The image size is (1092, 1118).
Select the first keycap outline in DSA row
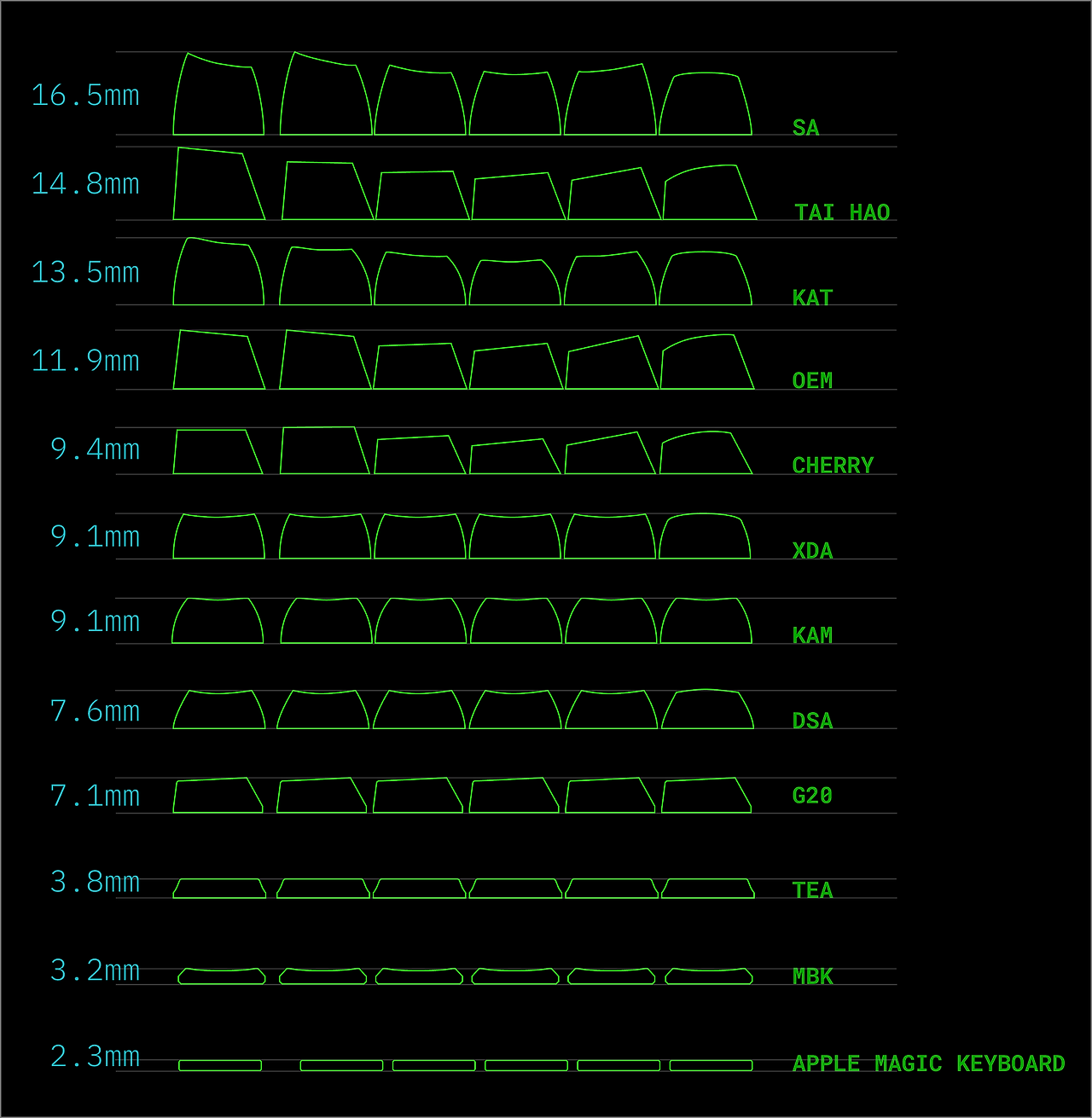(x=219, y=710)
